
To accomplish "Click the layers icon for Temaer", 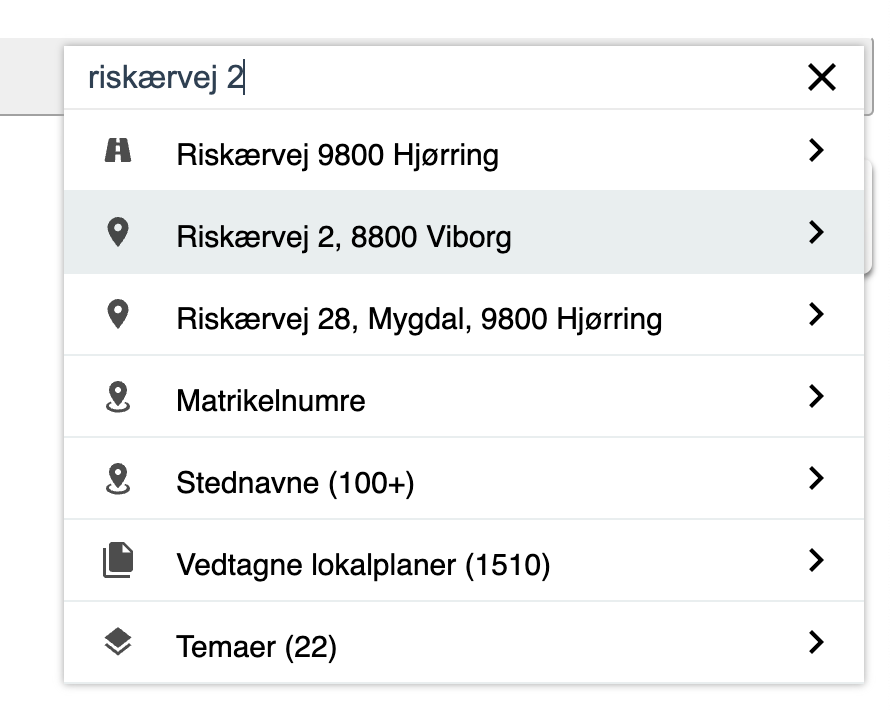I will [x=118, y=643].
